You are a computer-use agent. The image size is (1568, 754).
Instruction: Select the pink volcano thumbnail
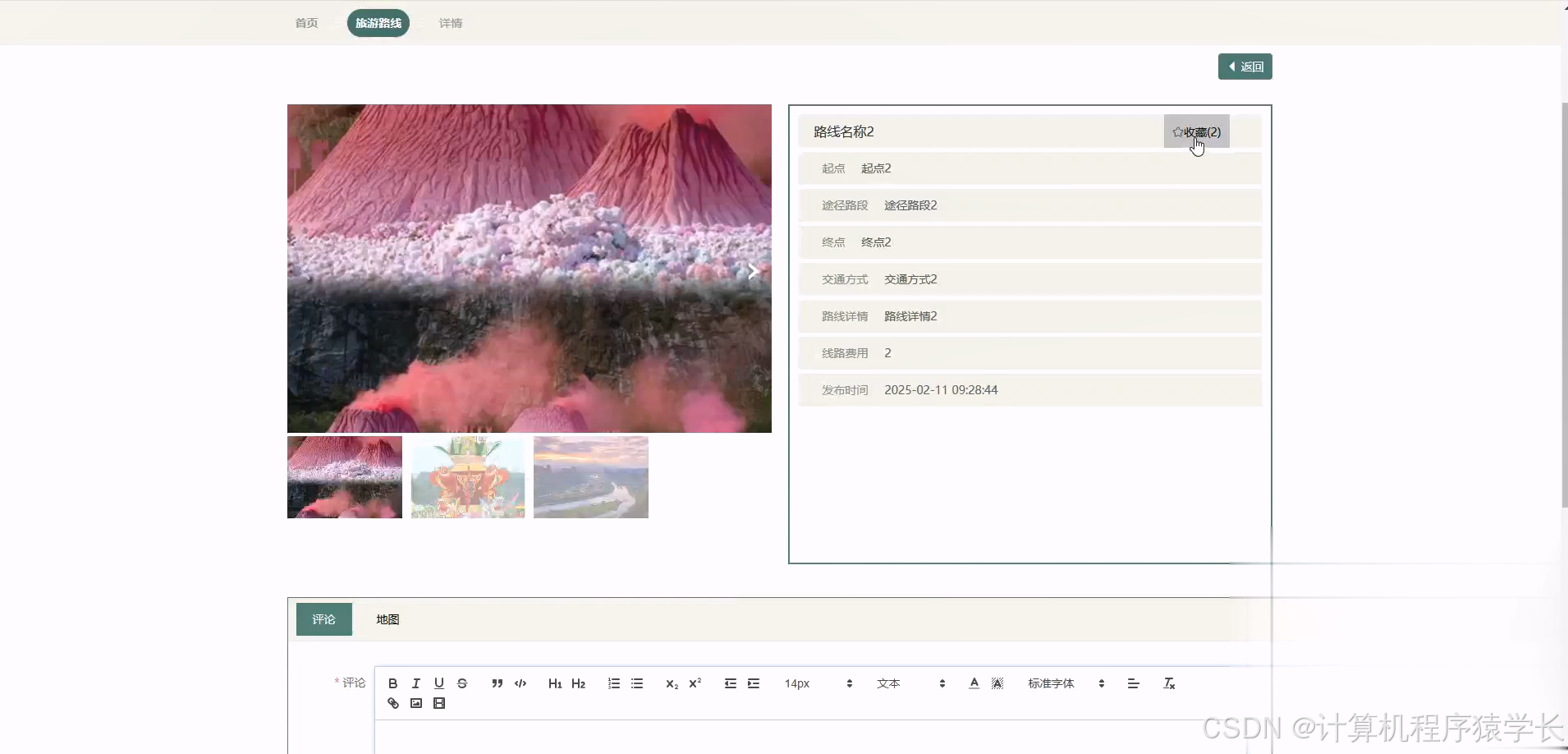click(x=345, y=477)
